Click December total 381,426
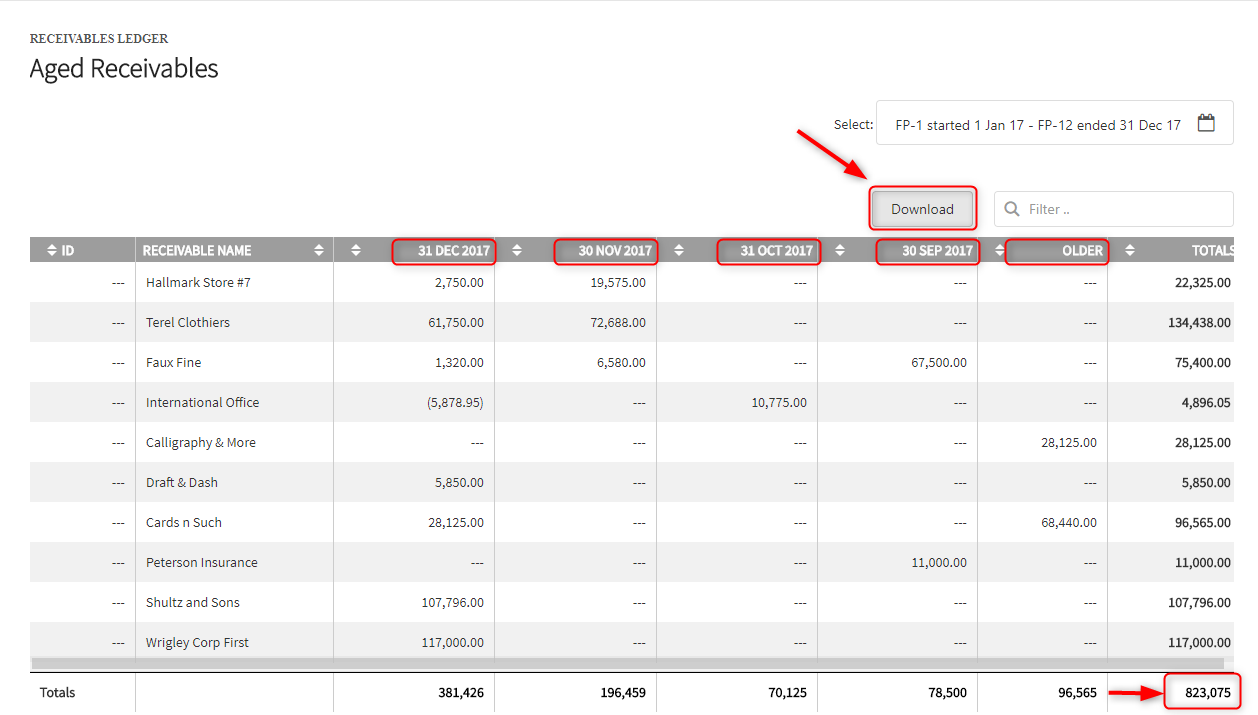Viewport: 1258px width, 715px height. point(461,692)
